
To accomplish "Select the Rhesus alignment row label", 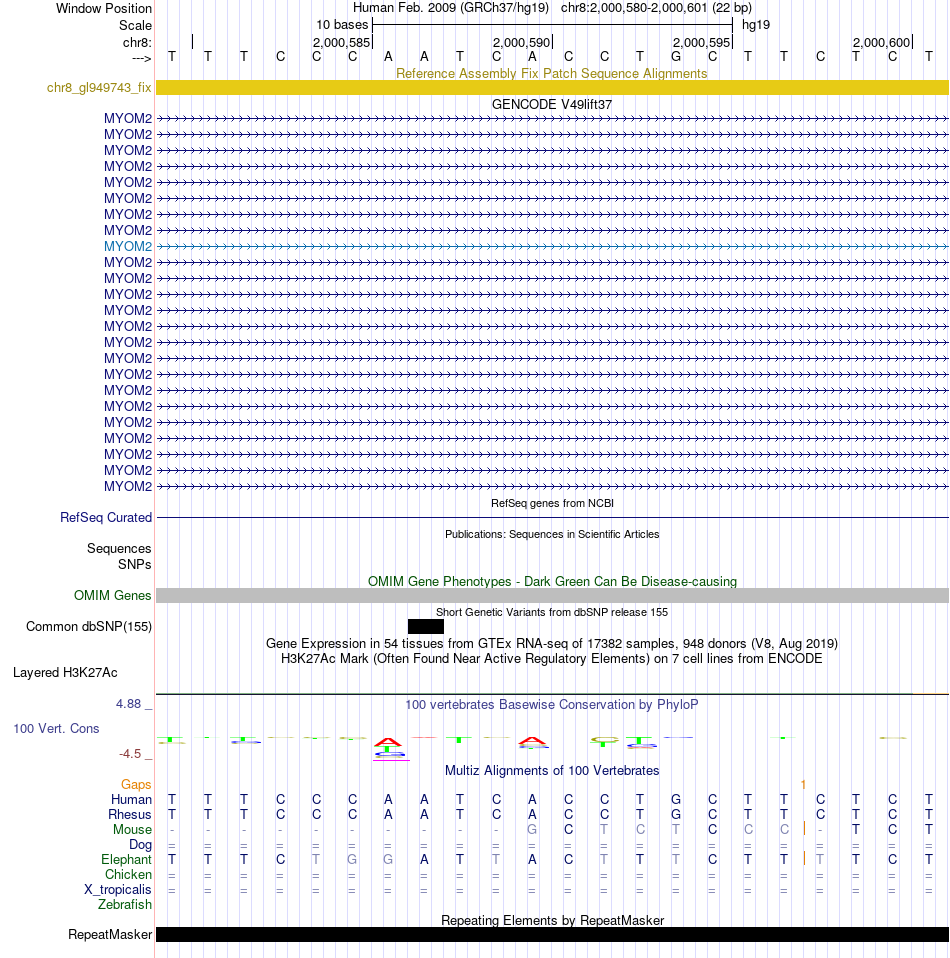I will [x=130, y=815].
